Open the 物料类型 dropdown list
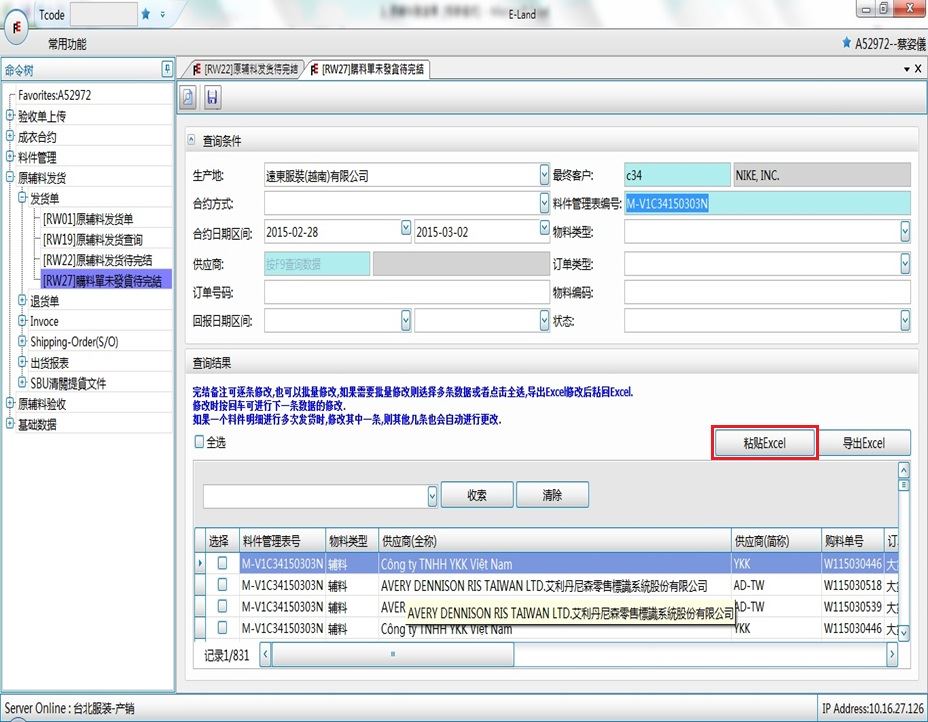The width and height of the screenshot is (928, 722). [904, 232]
